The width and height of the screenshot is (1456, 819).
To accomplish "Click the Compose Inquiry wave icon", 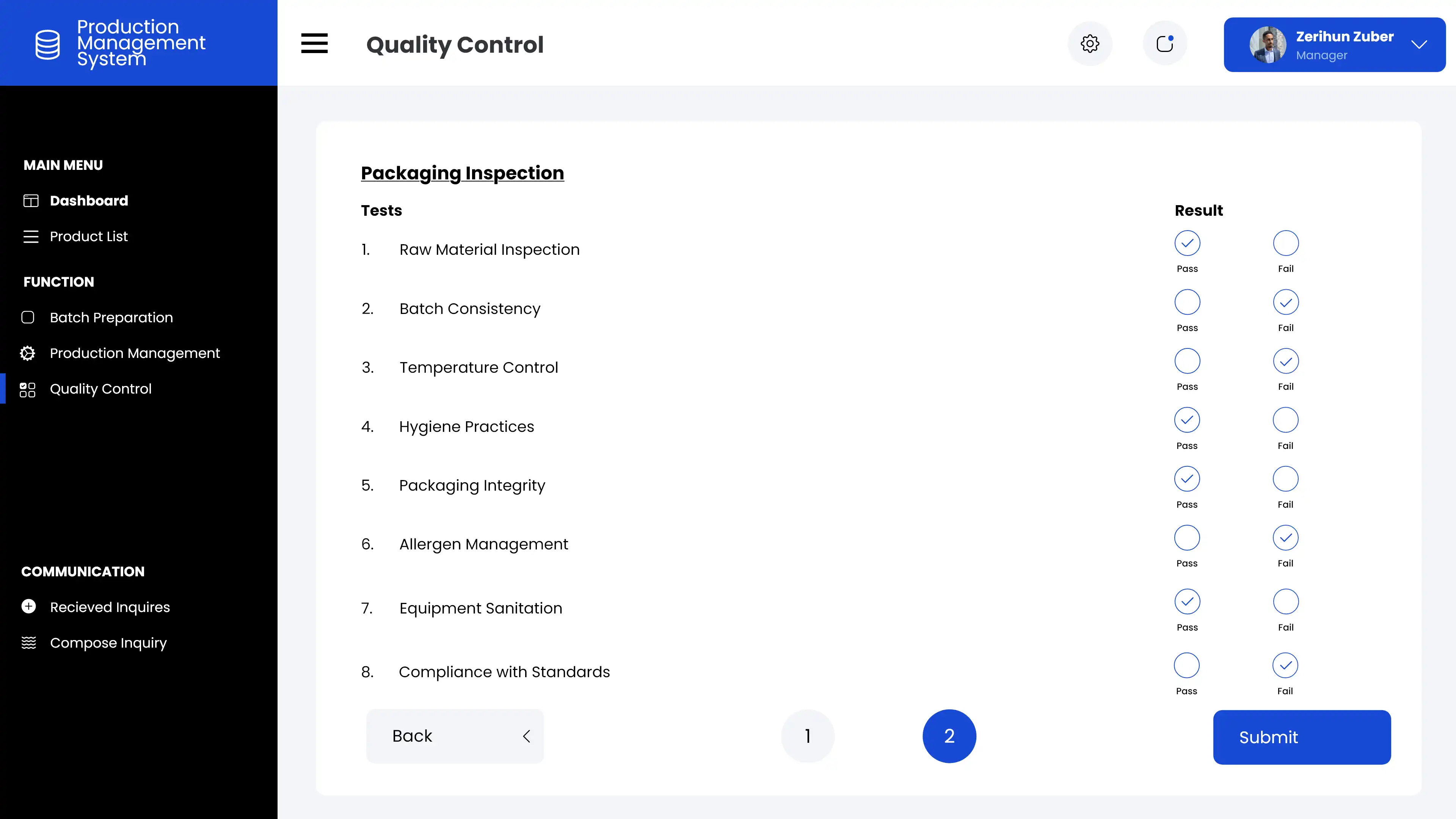I will [29, 643].
